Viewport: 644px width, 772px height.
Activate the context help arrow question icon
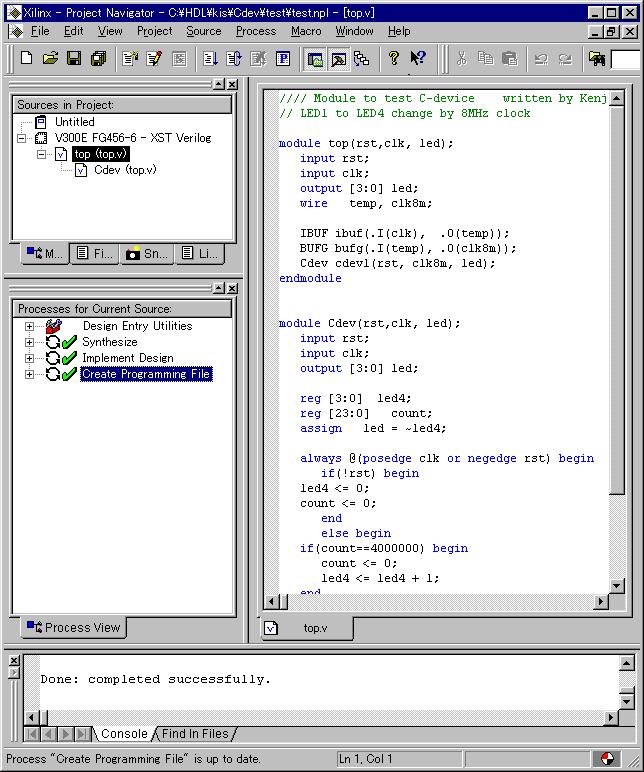pos(418,59)
